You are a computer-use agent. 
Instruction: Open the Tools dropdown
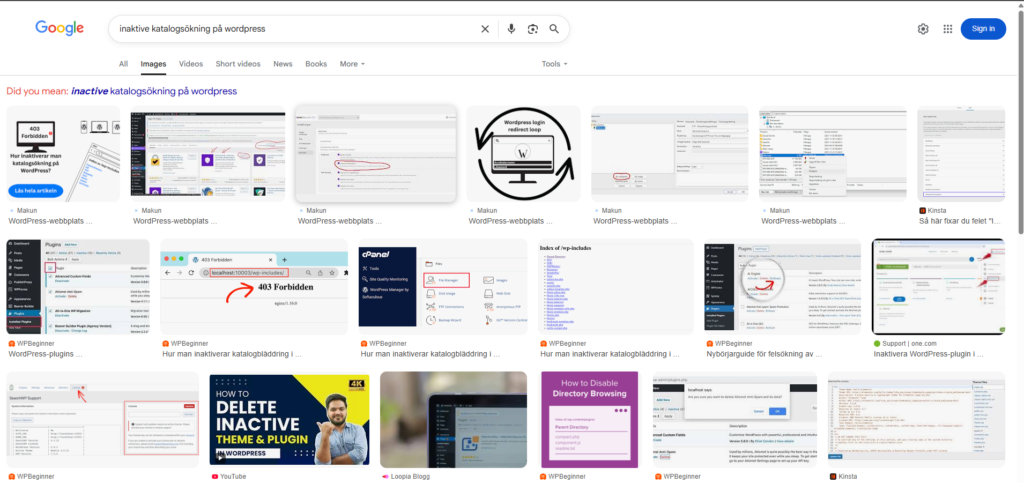[554, 64]
